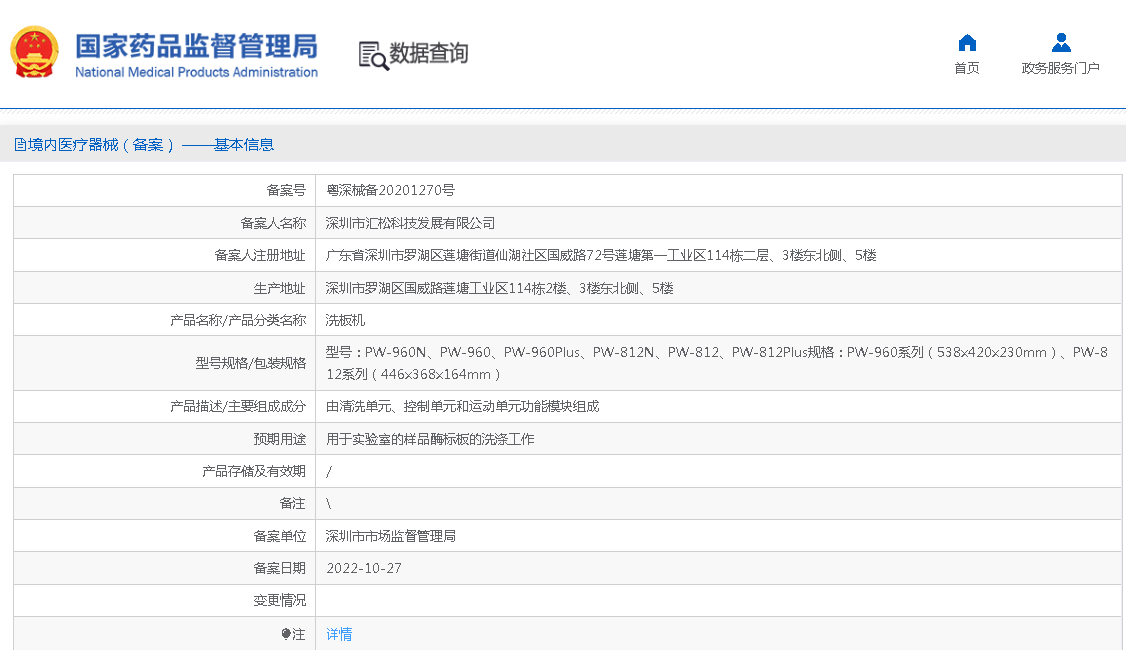The height and width of the screenshot is (650, 1126).
Task: Click the 预期用途 description text
Action: click(430, 439)
